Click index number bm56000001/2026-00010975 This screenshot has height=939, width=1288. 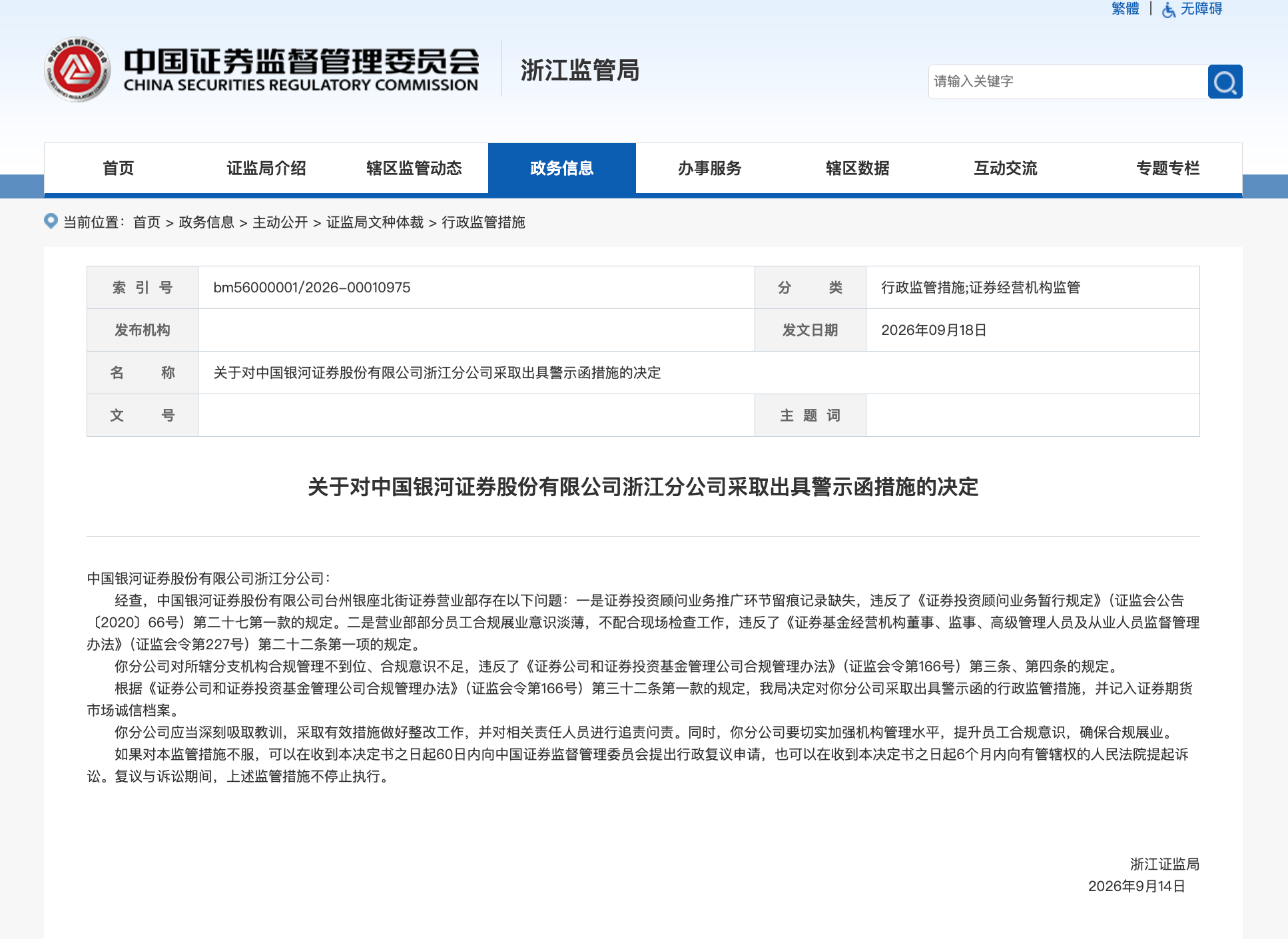[312, 288]
